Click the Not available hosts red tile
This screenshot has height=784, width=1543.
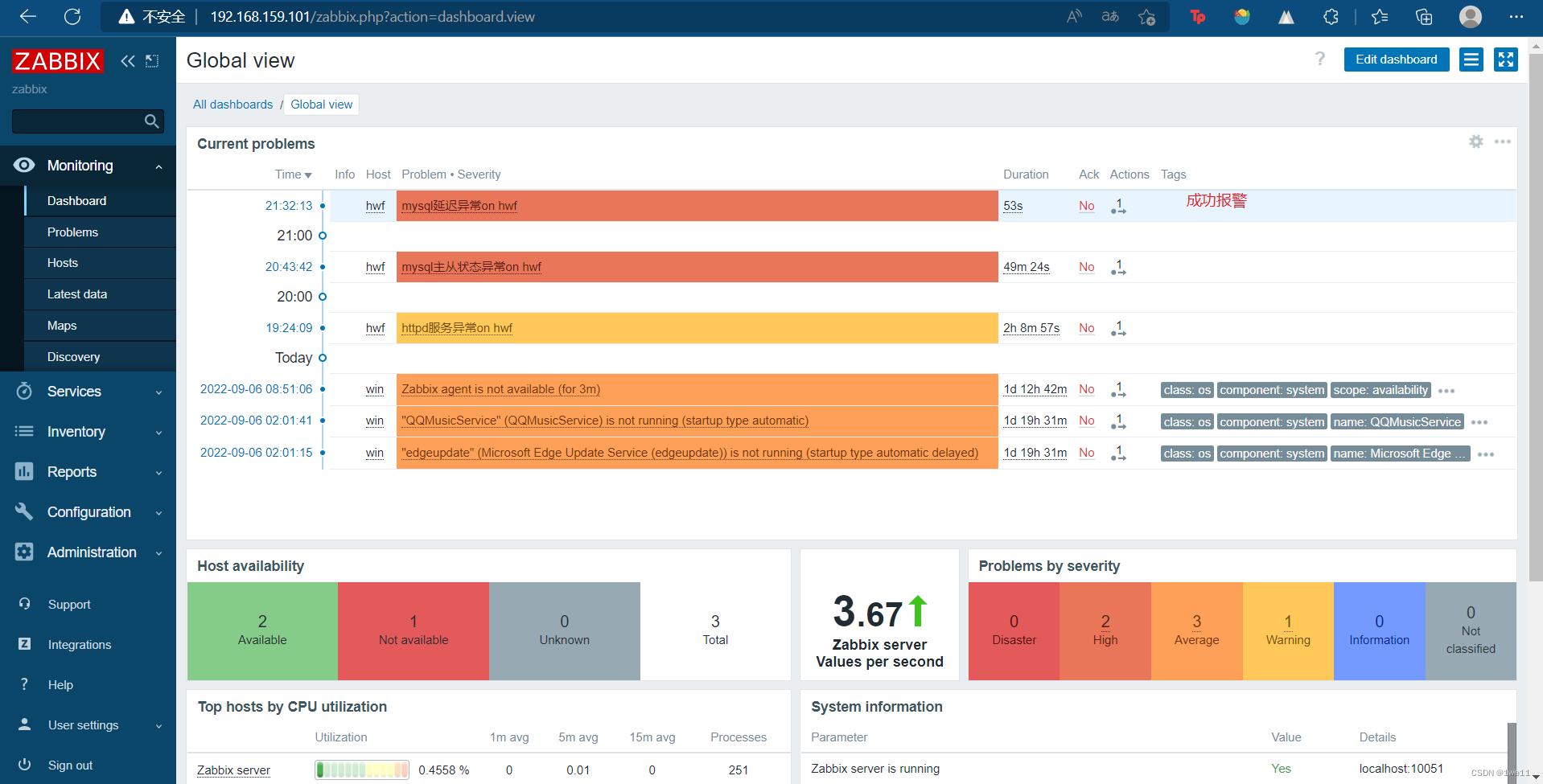click(414, 631)
